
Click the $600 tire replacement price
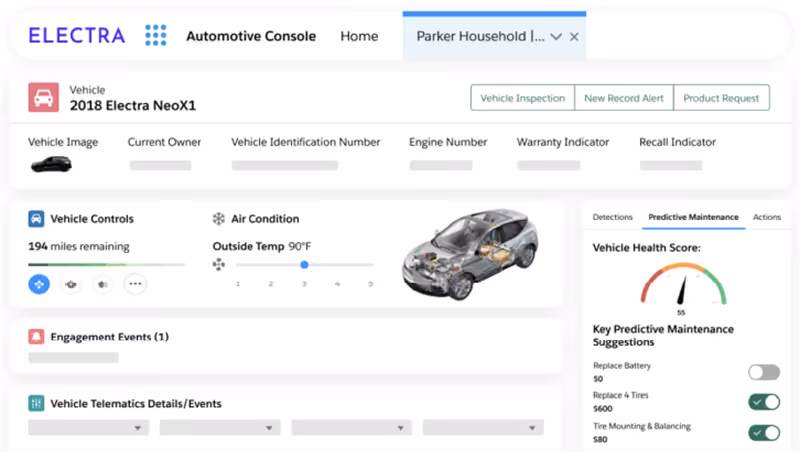click(x=603, y=409)
